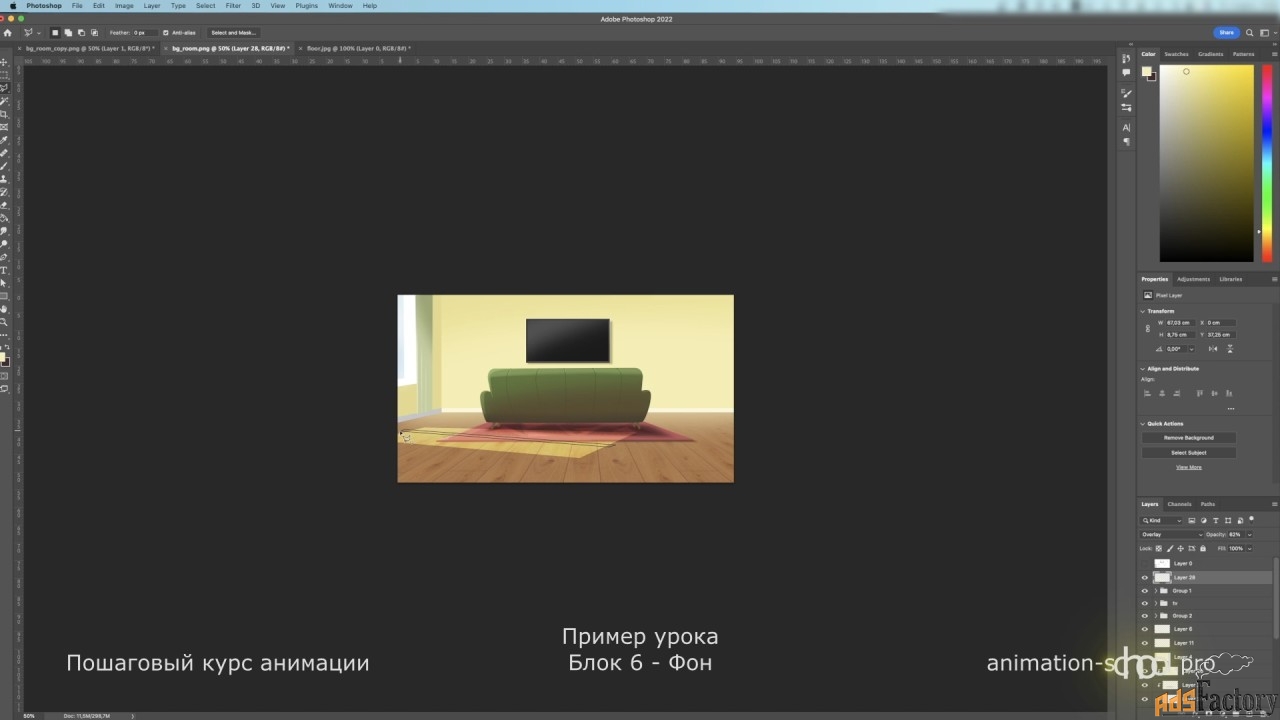The height and width of the screenshot is (720, 1280).
Task: Toggle layer filtering switch on/off
Action: (x=1251, y=519)
